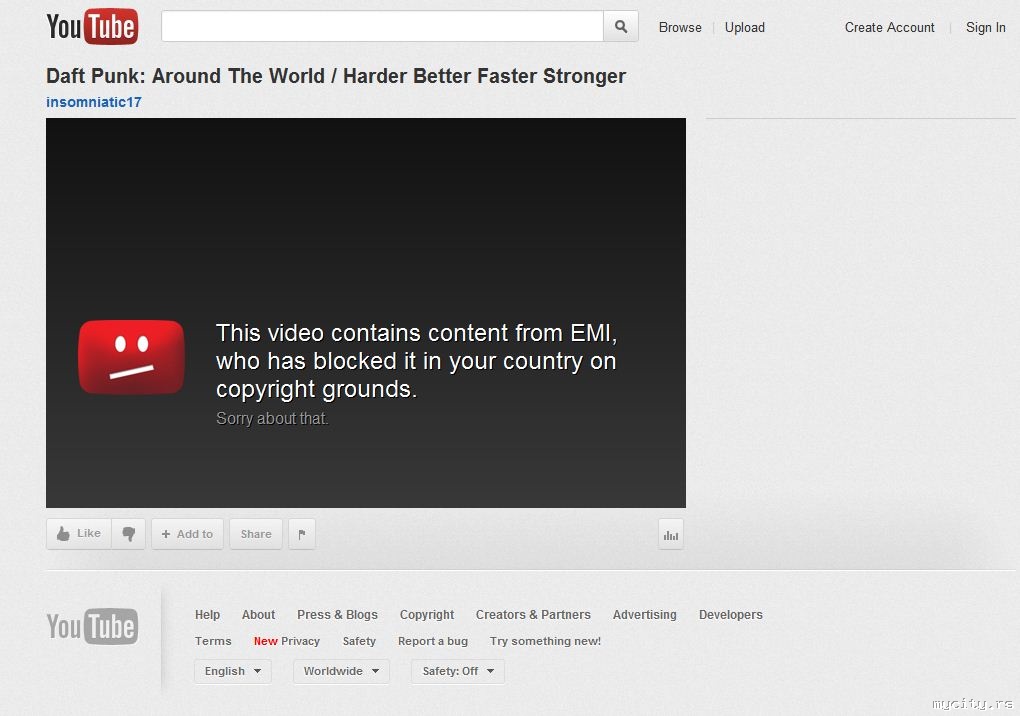Click the Sign In link
Image resolution: width=1020 pixels, height=716 pixels.
tap(986, 27)
